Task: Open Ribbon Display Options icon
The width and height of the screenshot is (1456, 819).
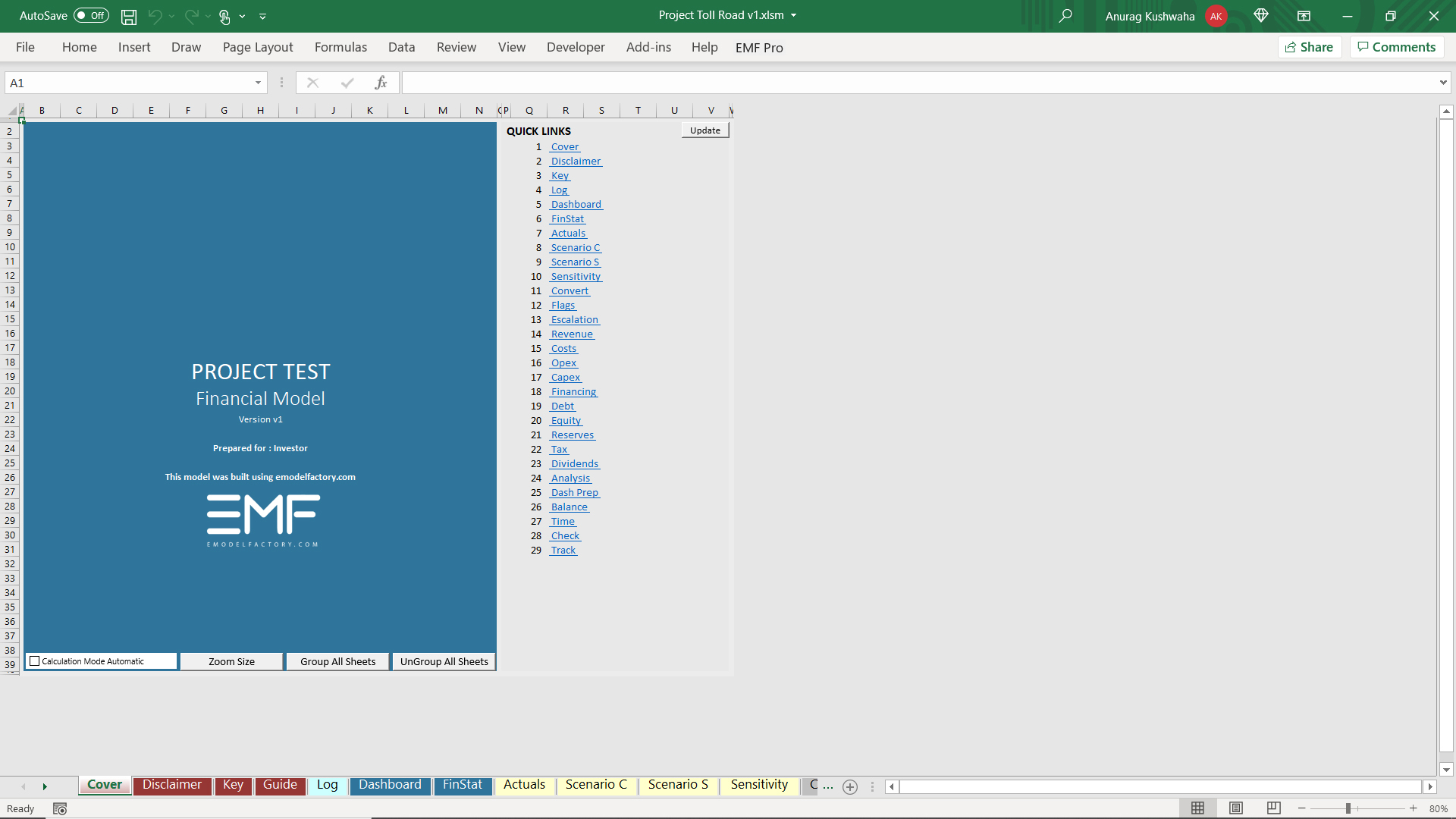Action: pyautogui.click(x=1304, y=16)
